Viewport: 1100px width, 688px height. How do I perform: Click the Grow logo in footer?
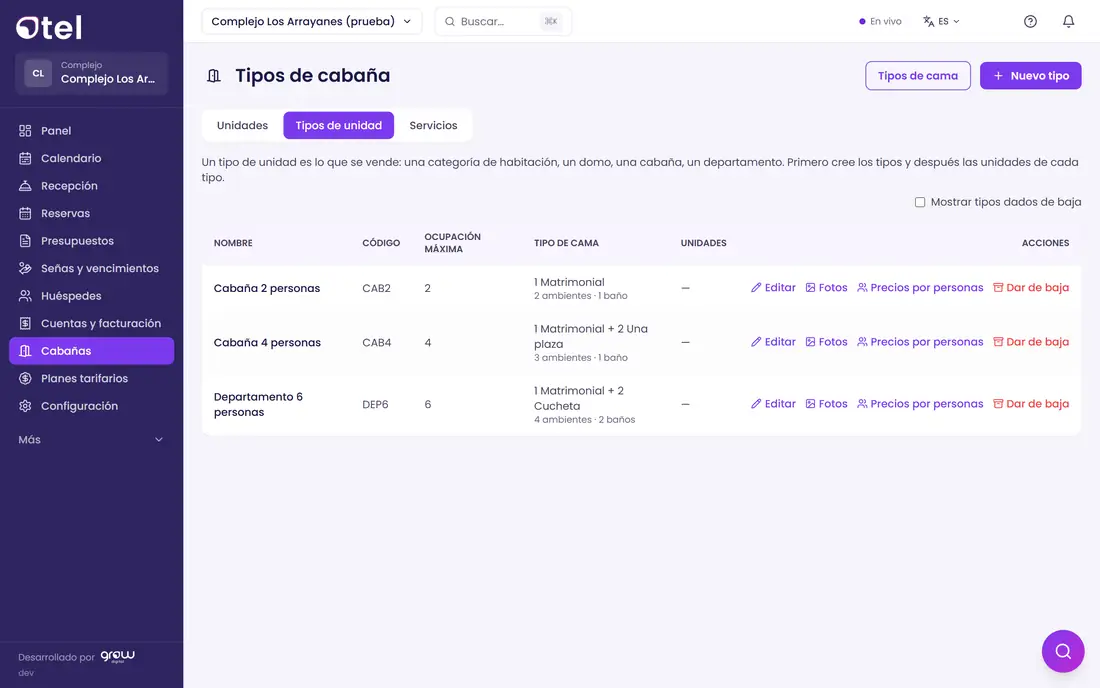117,656
